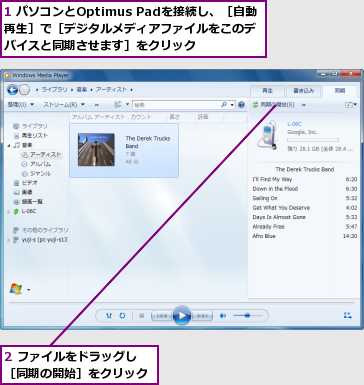
Task: Skip to previous track
Action: point(162,316)
